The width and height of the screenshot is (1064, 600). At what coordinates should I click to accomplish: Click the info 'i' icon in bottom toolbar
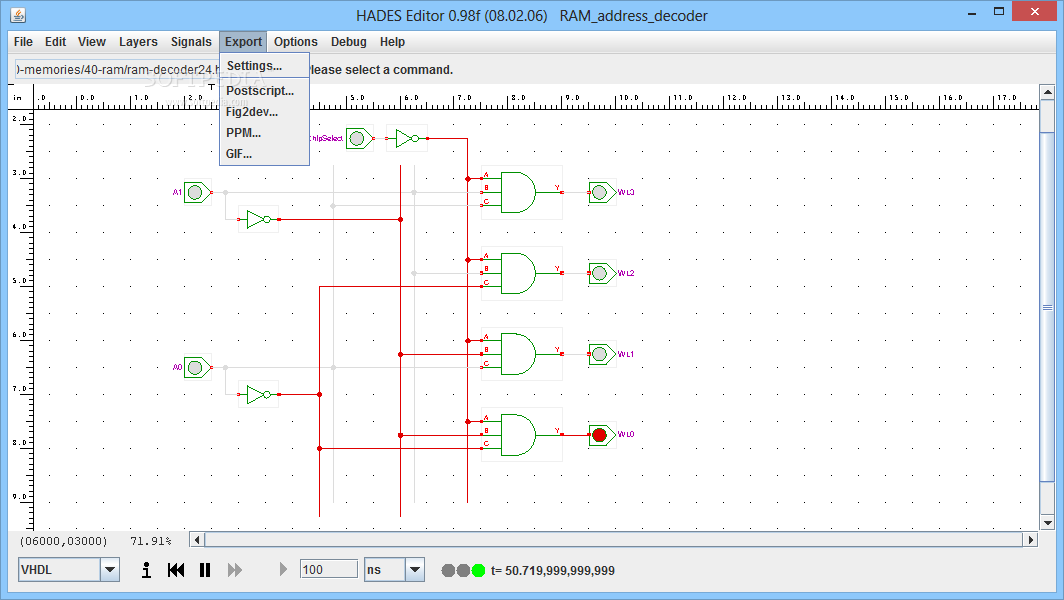(x=146, y=570)
